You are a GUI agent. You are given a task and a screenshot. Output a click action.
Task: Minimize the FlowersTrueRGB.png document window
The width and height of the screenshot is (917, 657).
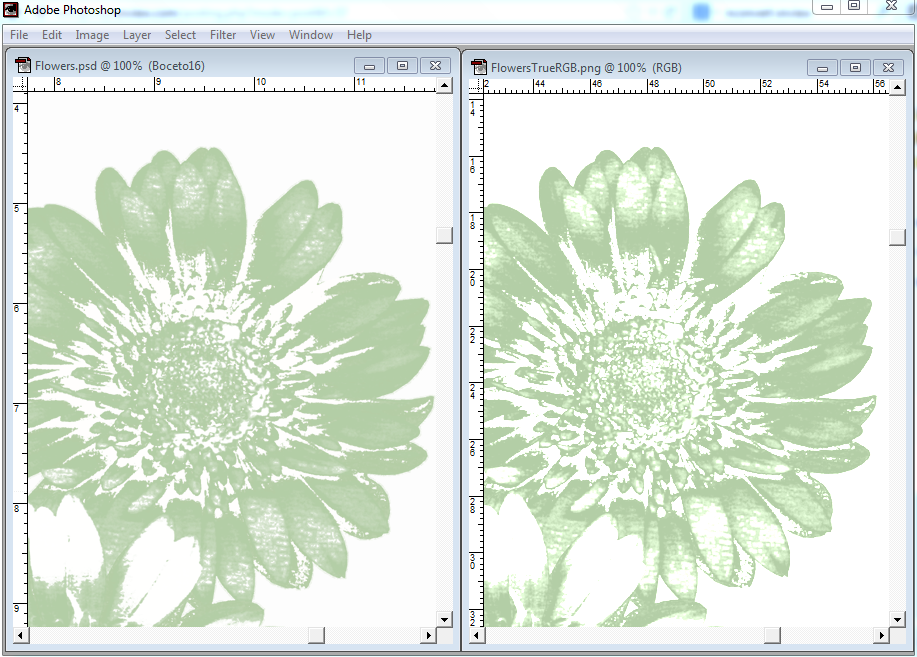click(x=822, y=67)
